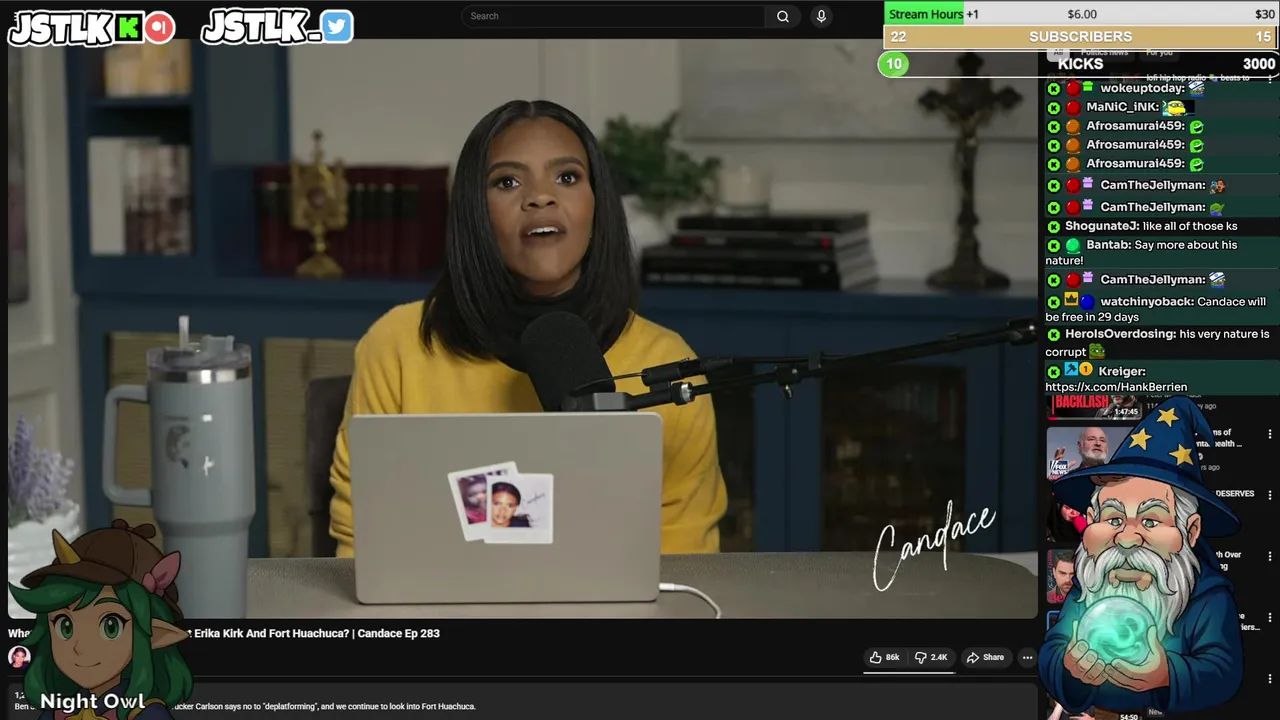Click the red record icon by JSTLK
Viewport: 1280px width, 720px height.
coord(159,28)
